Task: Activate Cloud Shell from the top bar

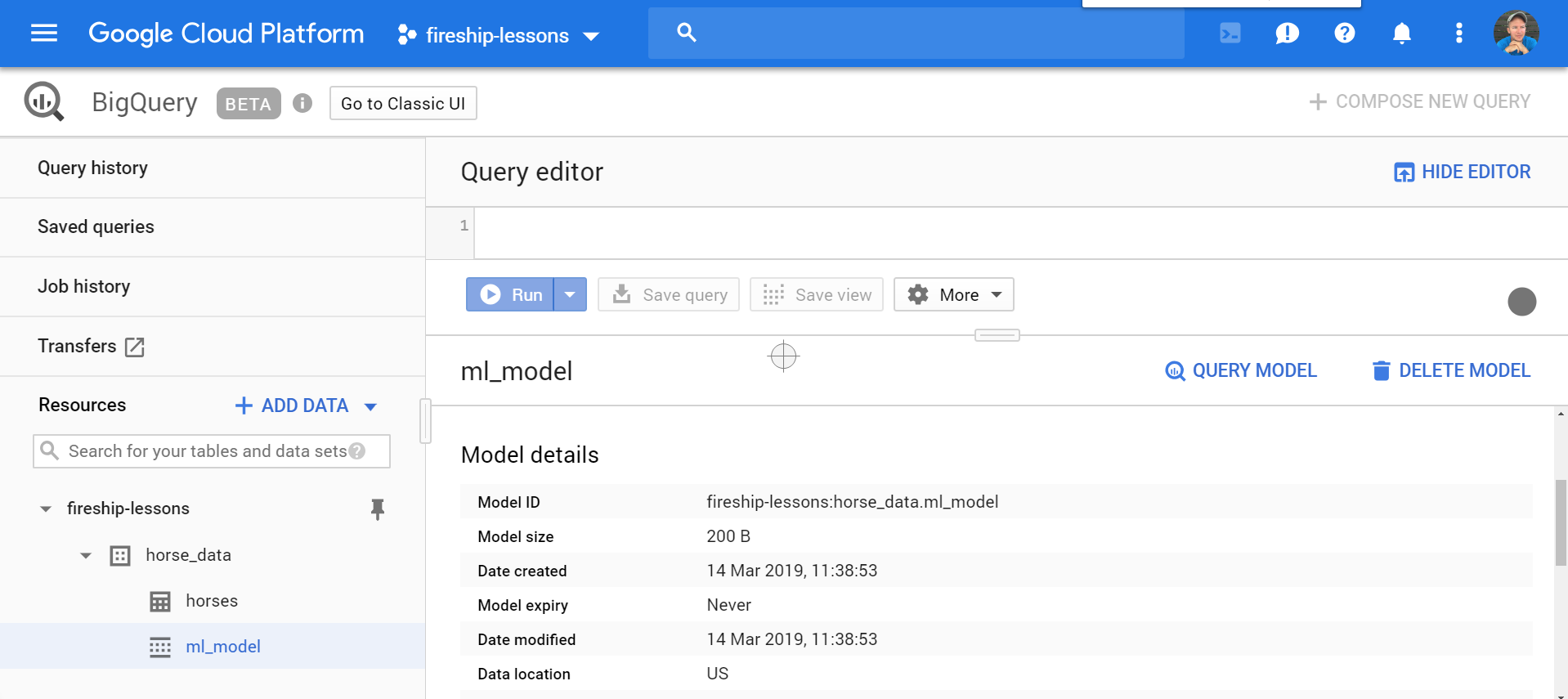Action: [x=1230, y=34]
